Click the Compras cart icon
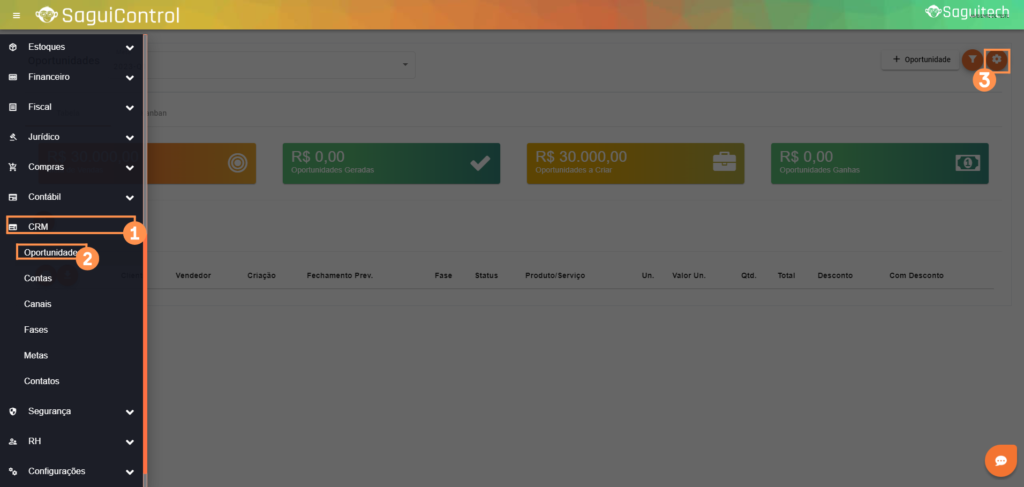This screenshot has height=487, width=1024. tap(12, 167)
